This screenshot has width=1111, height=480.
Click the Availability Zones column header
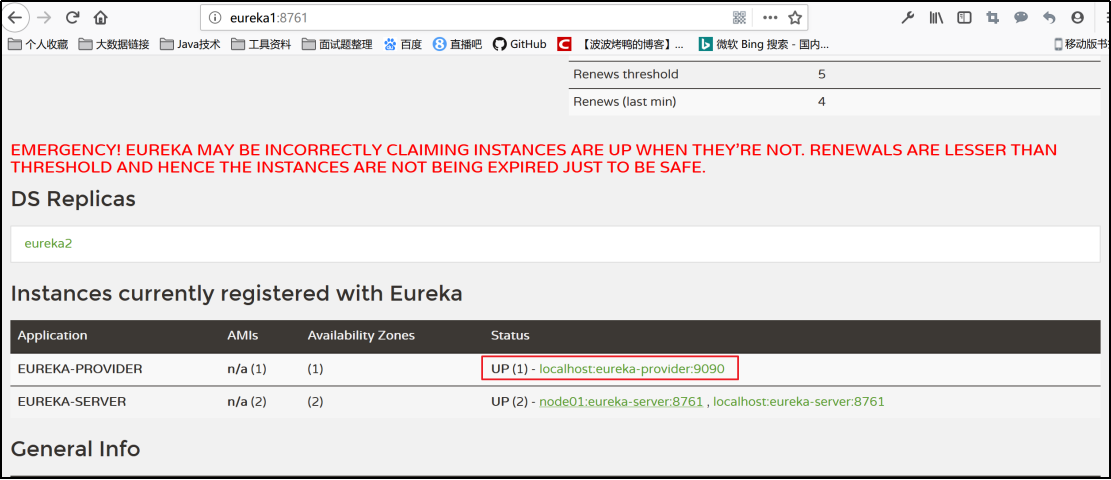[x=361, y=335]
